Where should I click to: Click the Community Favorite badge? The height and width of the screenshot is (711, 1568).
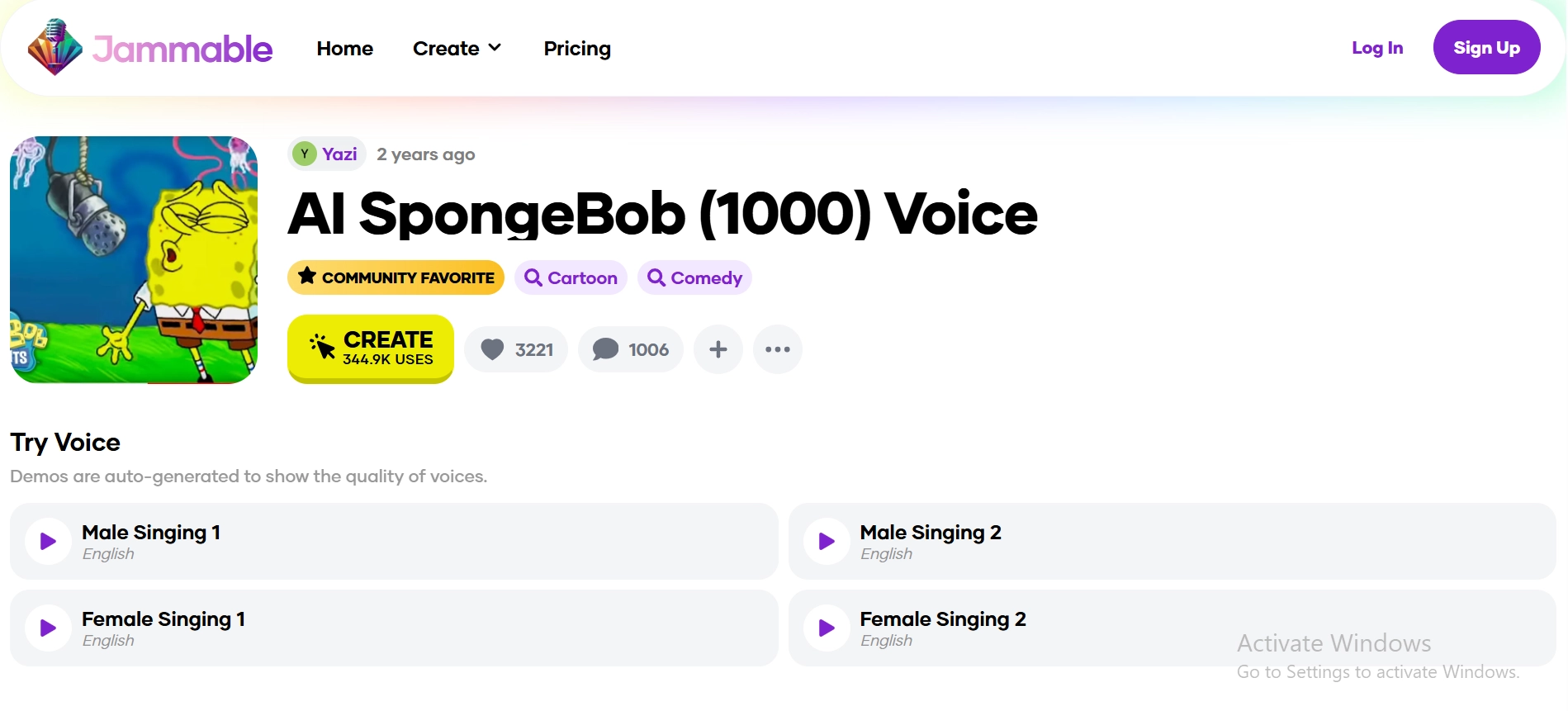[x=395, y=277]
